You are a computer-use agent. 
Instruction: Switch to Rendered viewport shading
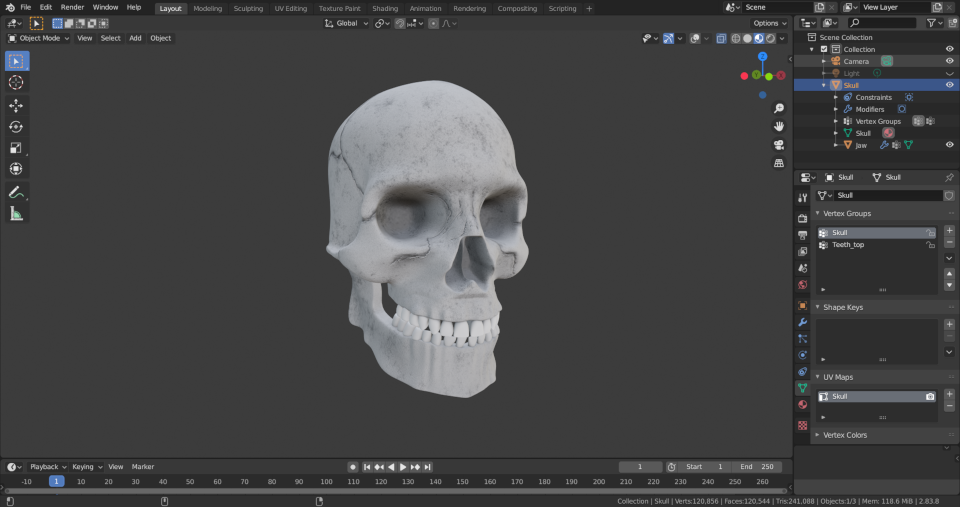771,39
